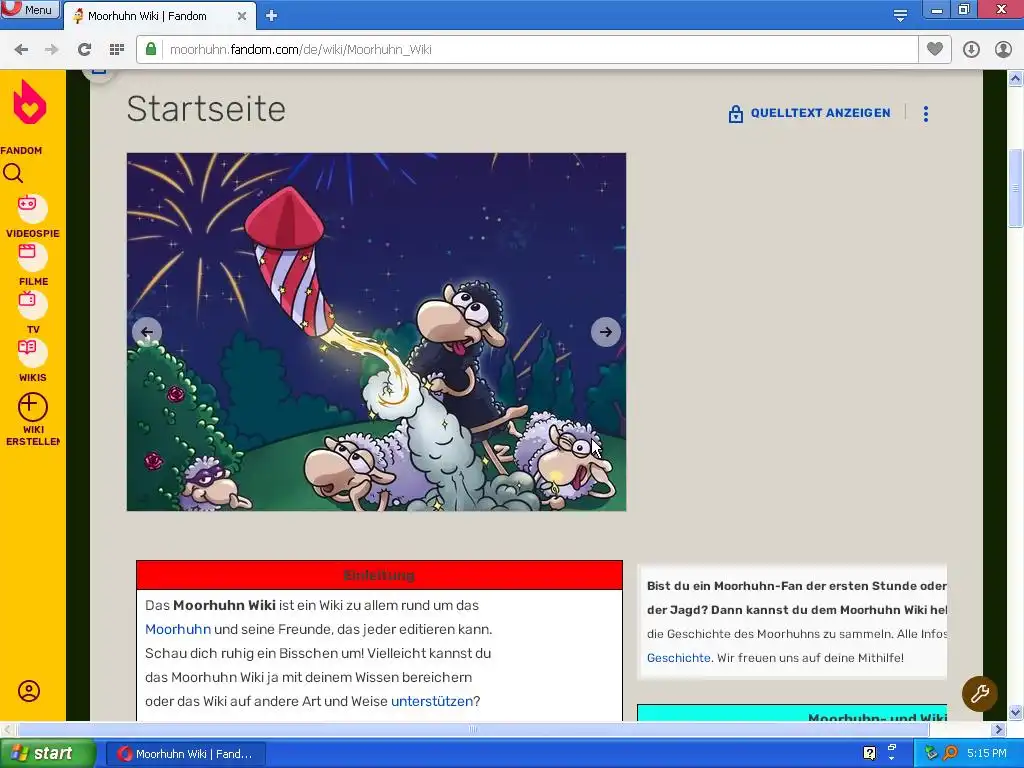
Task: Open the Videospiele gamepad icon
Action: coord(32,209)
